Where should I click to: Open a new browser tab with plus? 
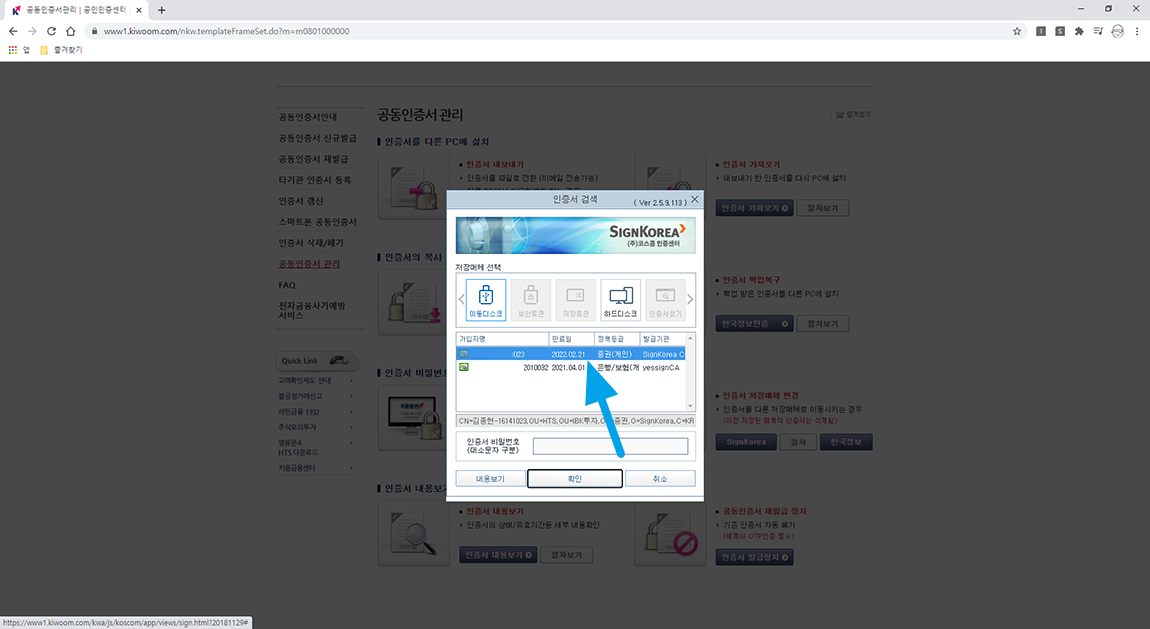(161, 10)
